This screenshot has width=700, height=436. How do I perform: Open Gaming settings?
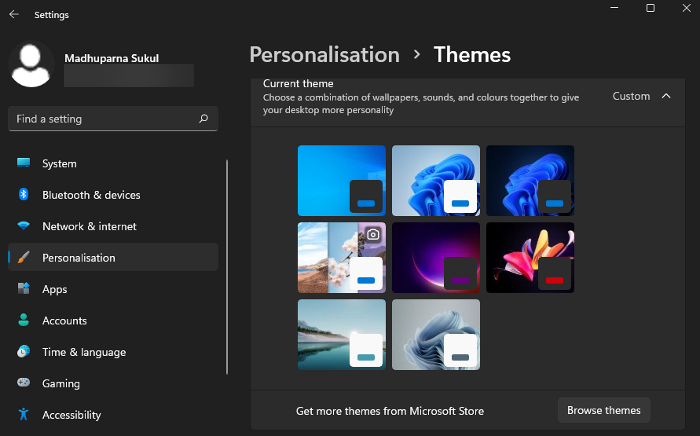coord(113,383)
